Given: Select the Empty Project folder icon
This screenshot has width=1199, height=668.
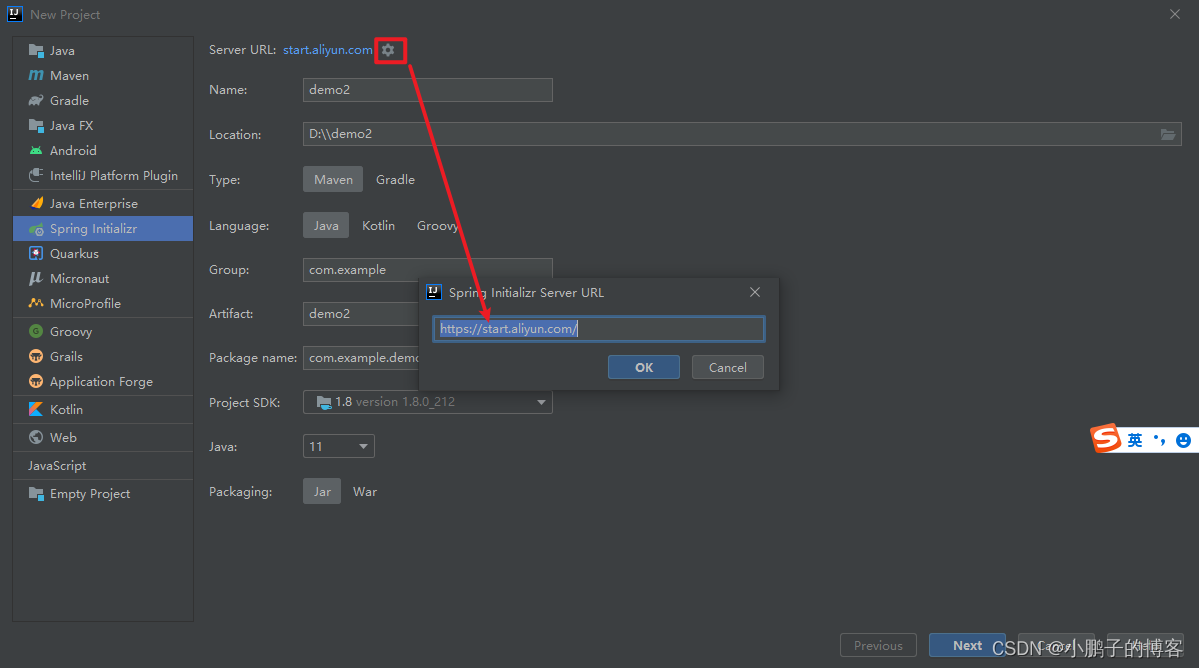Looking at the screenshot, I should point(36,494).
